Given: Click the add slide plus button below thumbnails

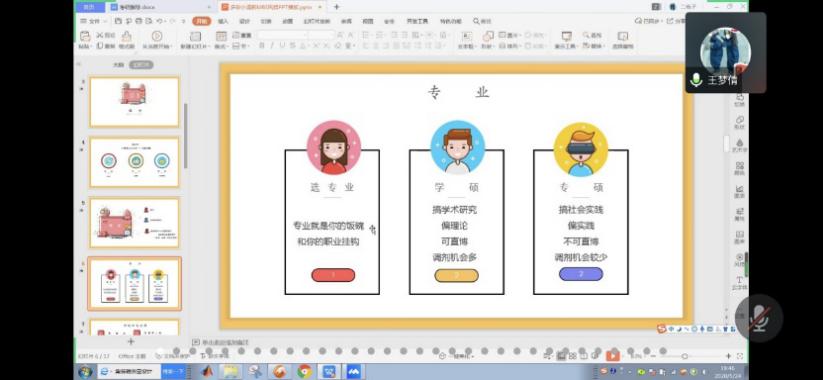Looking at the screenshot, I should [131, 342].
